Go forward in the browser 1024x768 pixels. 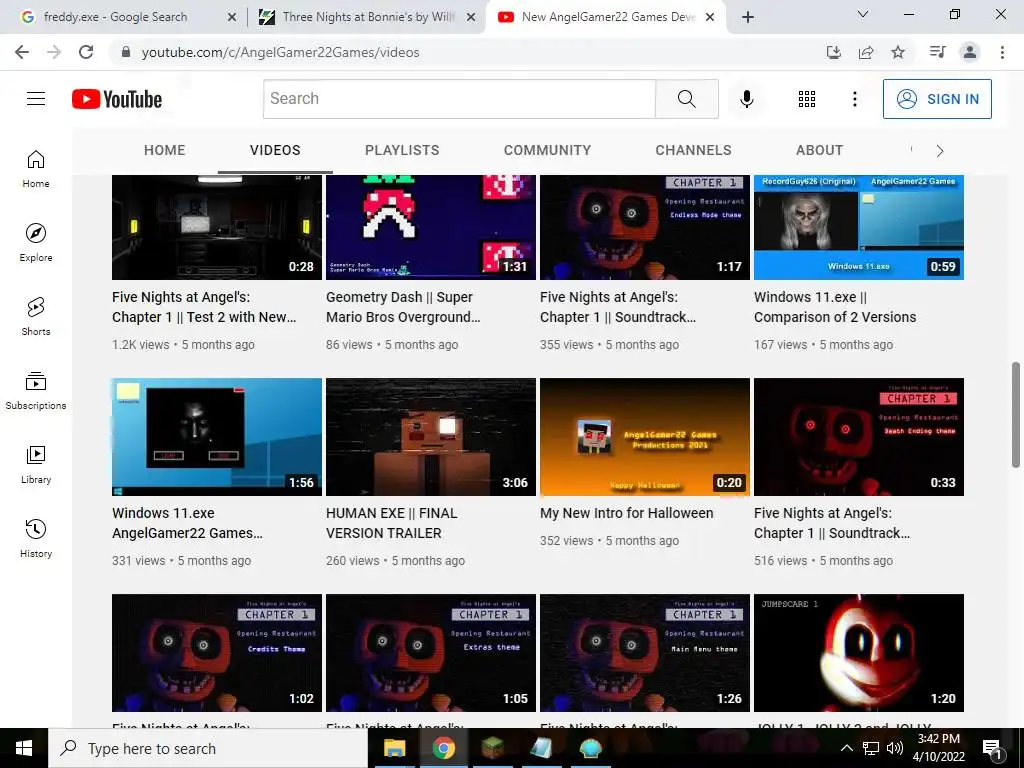point(54,52)
